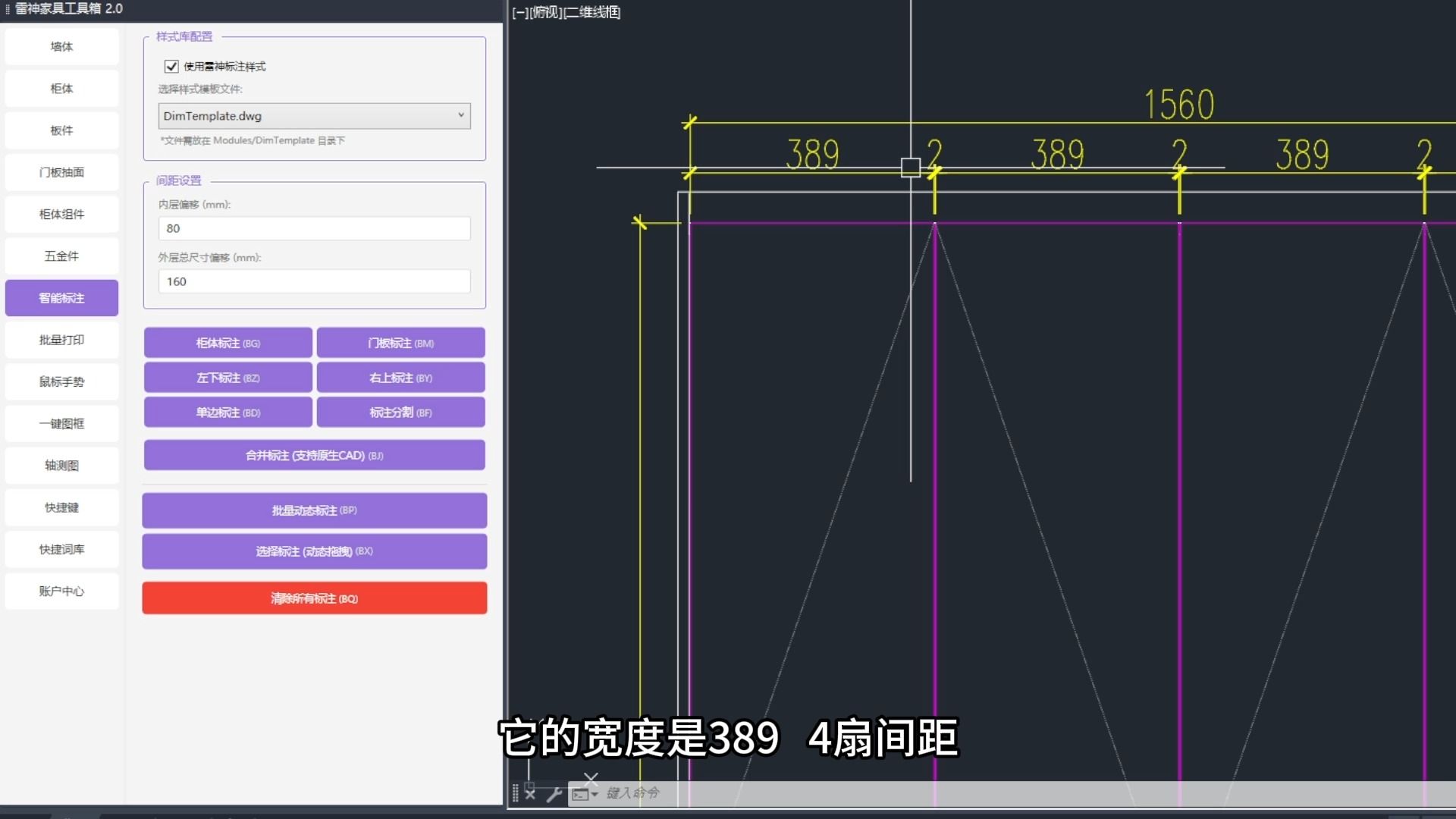Grab the command line drag-handle grip
1456x819 pixels.
pos(516,793)
